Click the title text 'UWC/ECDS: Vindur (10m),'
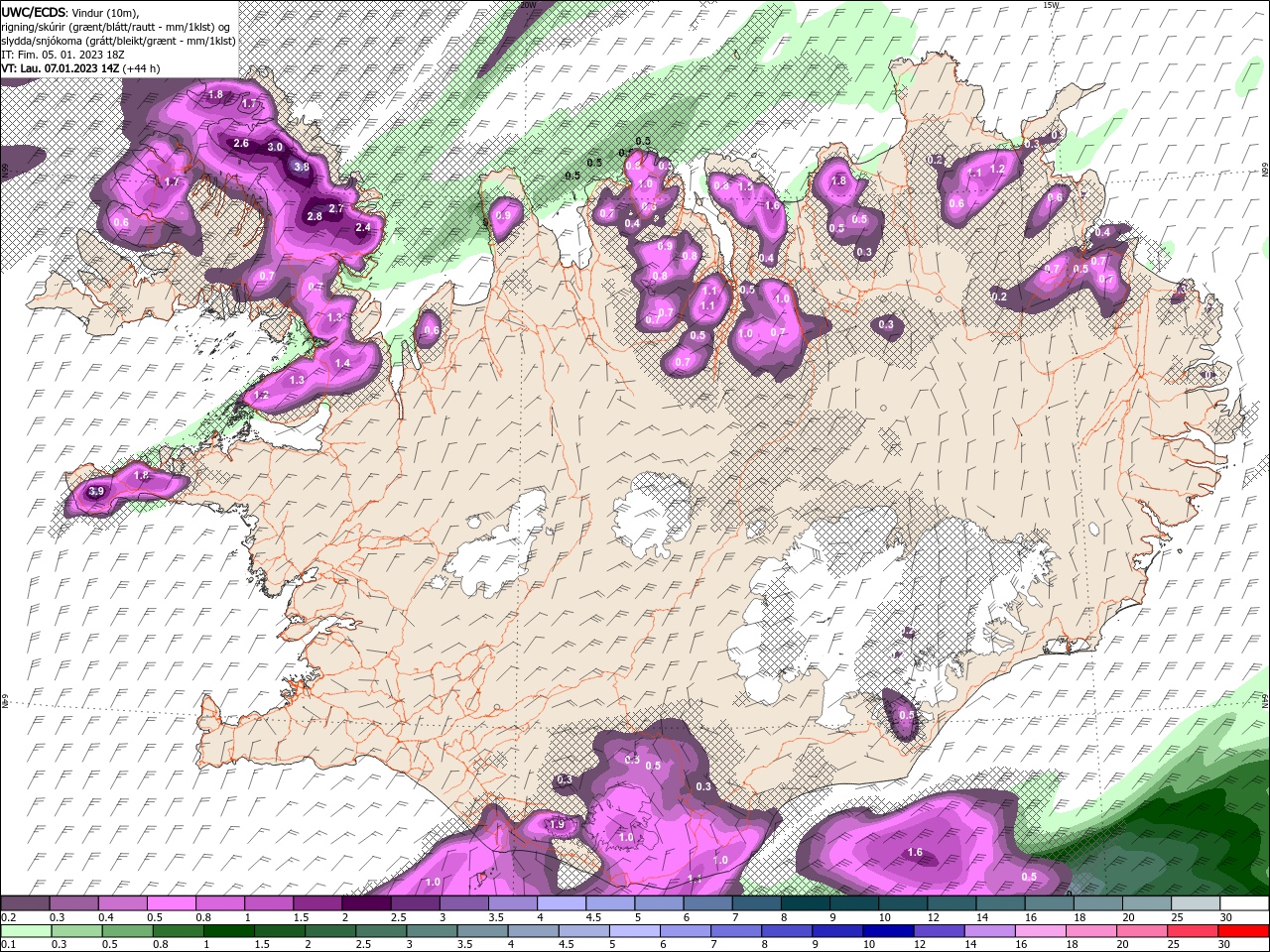1270x952 pixels. coord(70,12)
